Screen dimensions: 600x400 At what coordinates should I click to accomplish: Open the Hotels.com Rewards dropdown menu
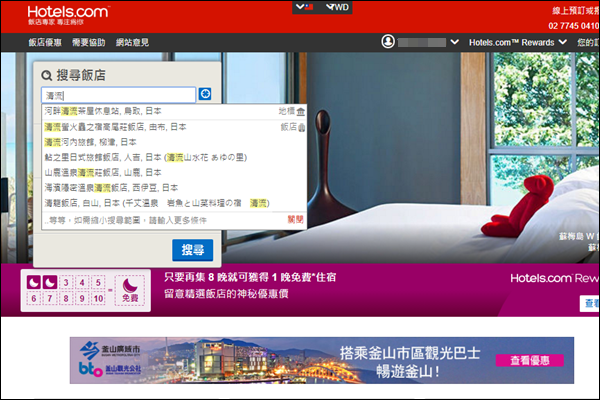518,42
